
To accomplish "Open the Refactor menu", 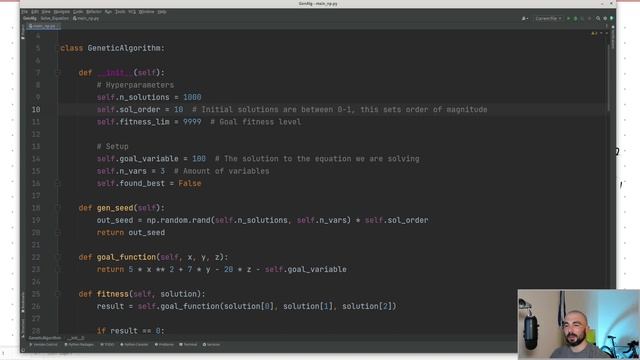I will point(93,12).
